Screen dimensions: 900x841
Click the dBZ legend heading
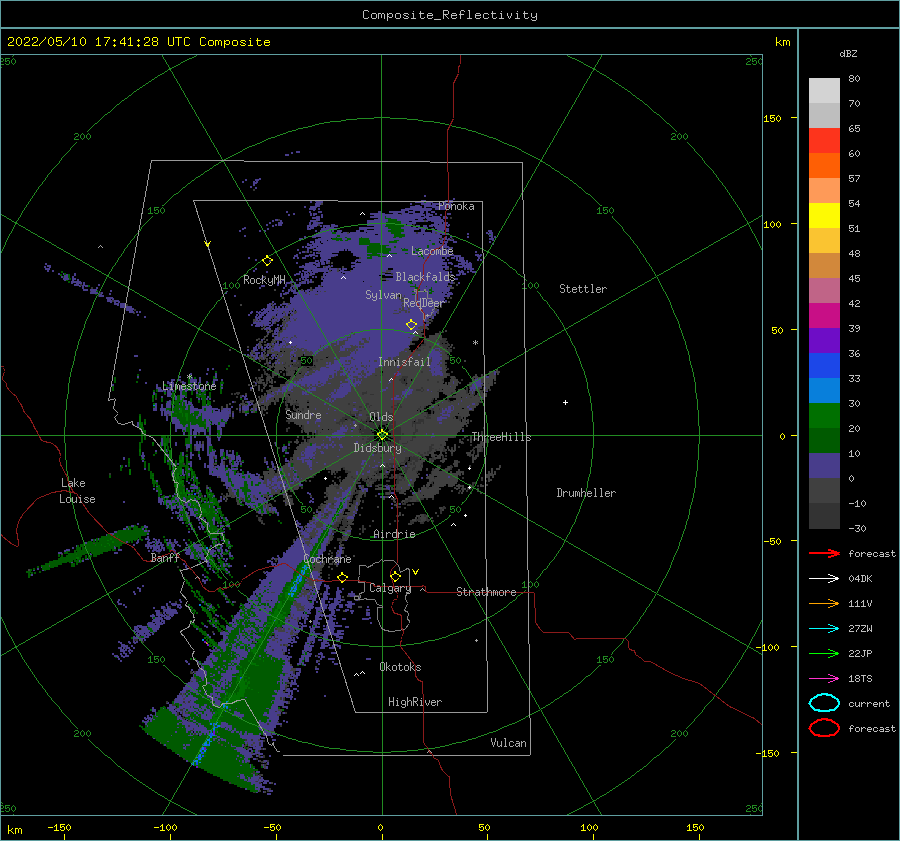848,53
